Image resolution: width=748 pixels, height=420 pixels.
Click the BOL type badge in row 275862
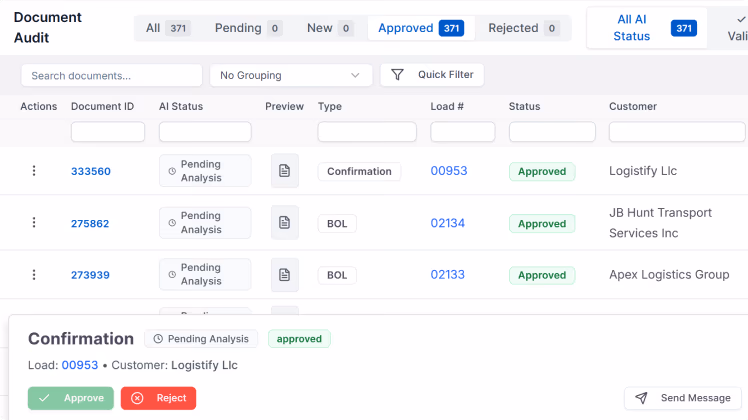click(337, 223)
